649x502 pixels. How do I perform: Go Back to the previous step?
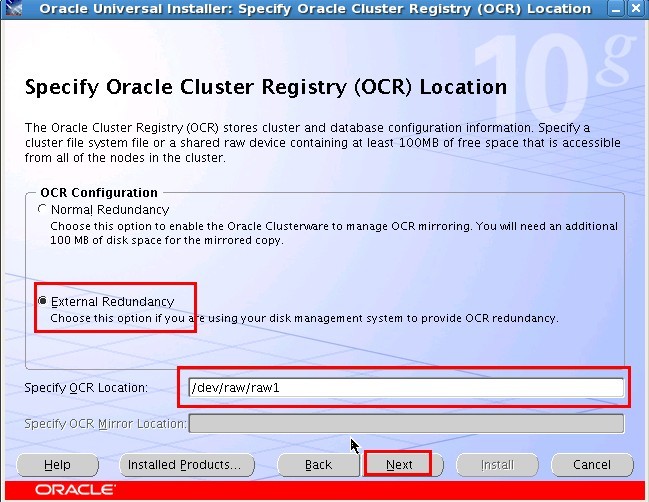[x=318, y=465]
